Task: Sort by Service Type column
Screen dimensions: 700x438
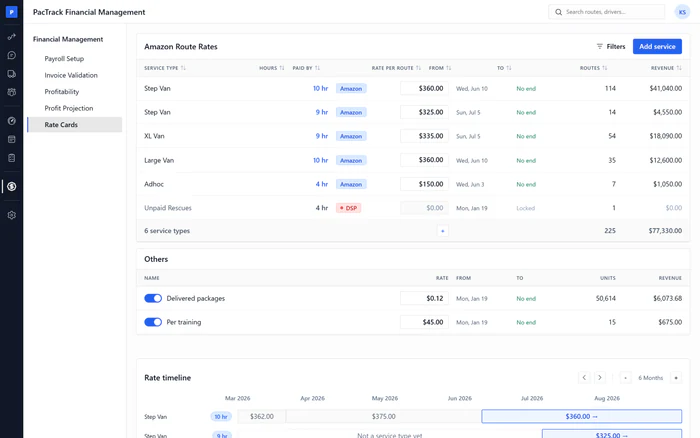Action: pyautogui.click(x=165, y=68)
